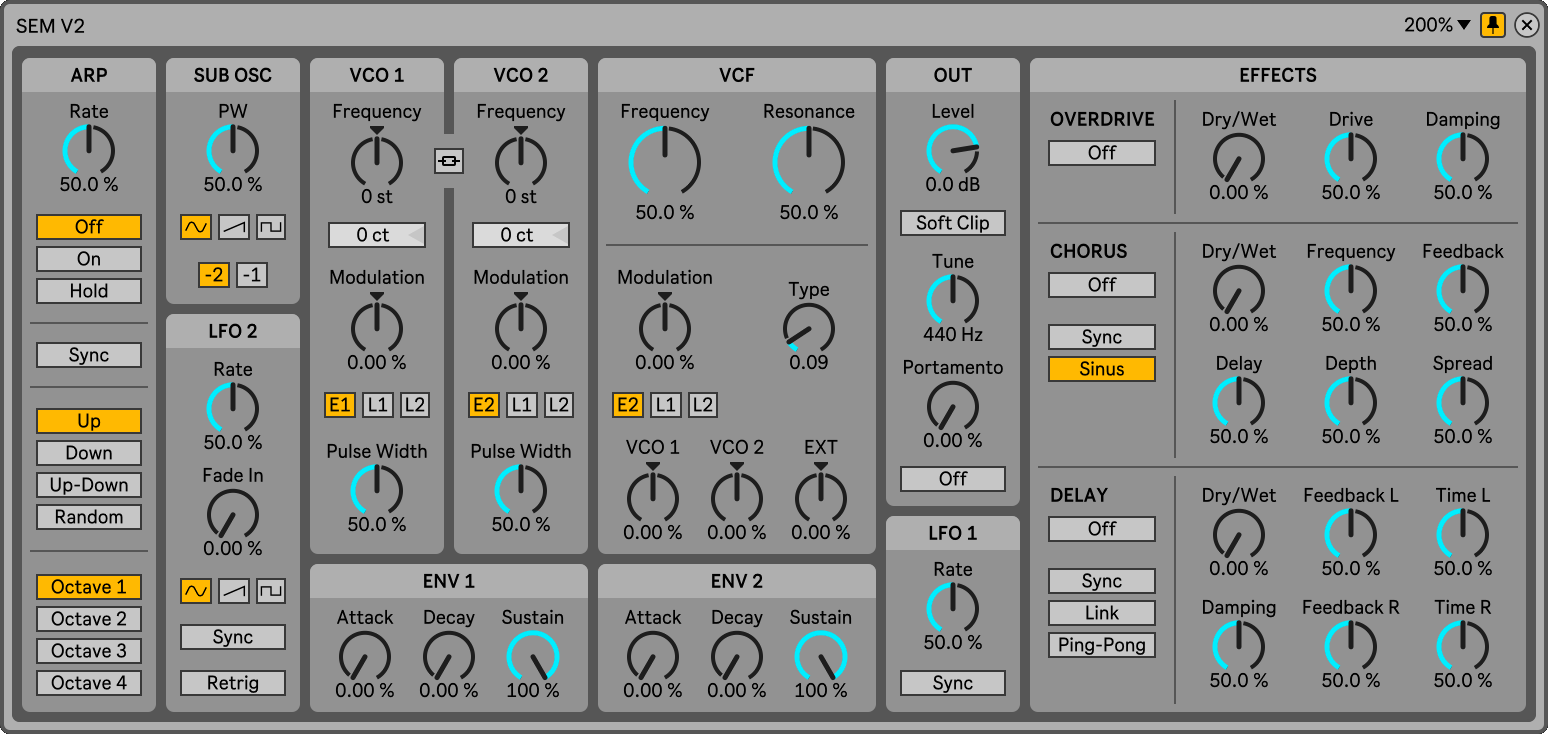Click the SUB OSC PW knob
This screenshot has width=1548, height=734.
tap(233, 150)
